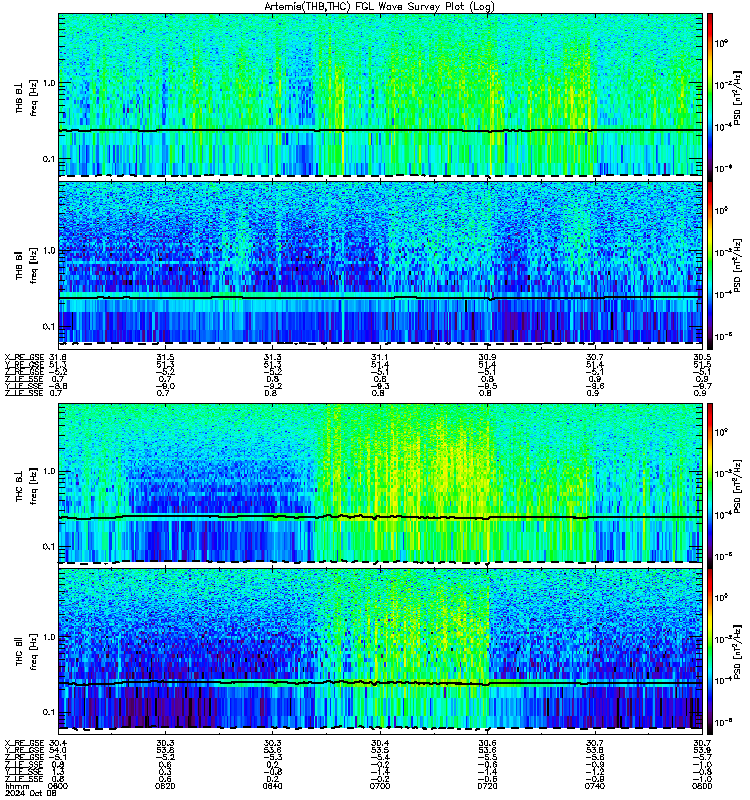Click the 1.0 tick on THB B-parallel axis
This screenshot has height=800, width=750.
[48, 251]
